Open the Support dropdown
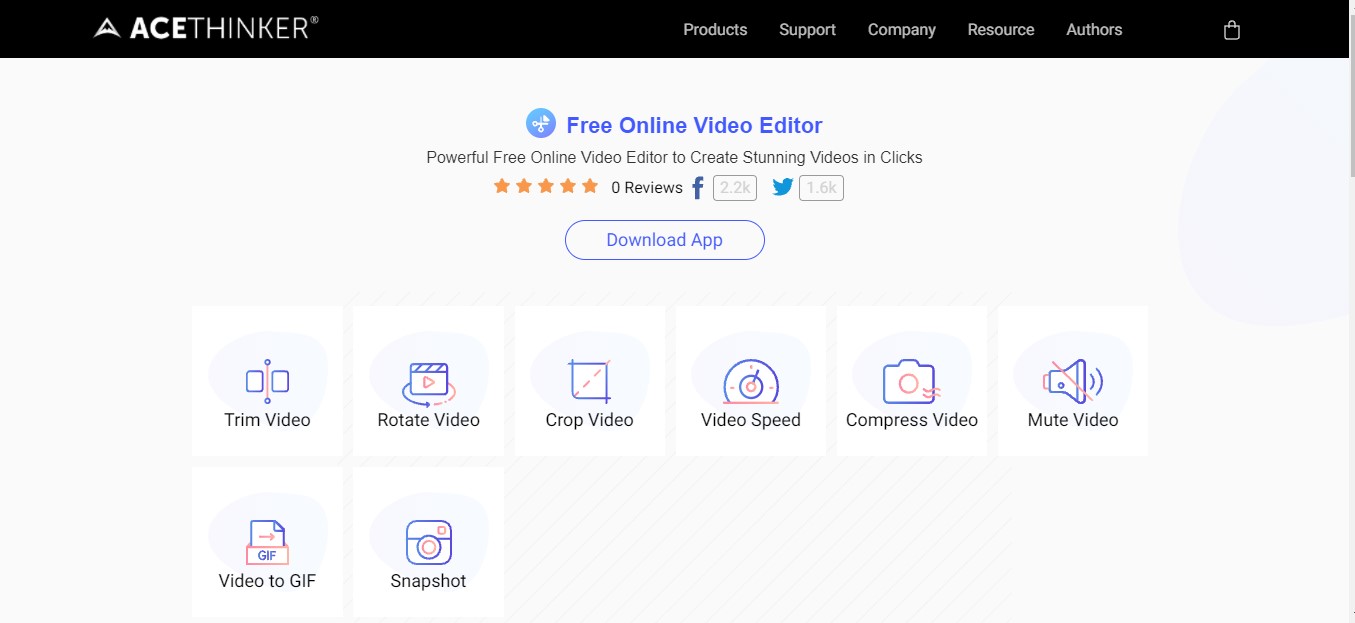1355x623 pixels. pyautogui.click(x=806, y=29)
